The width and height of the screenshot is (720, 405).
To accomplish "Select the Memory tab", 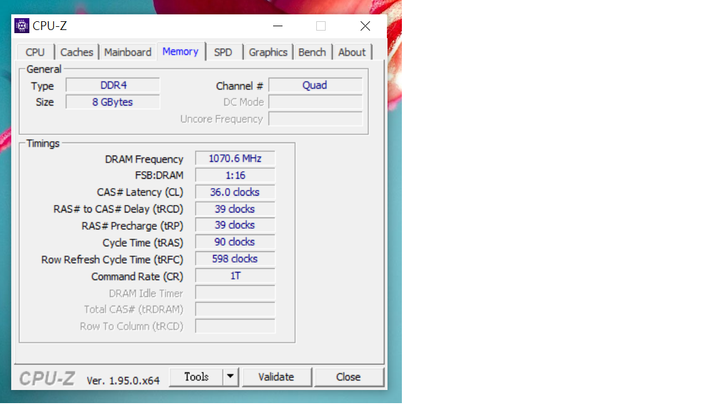I will [180, 51].
